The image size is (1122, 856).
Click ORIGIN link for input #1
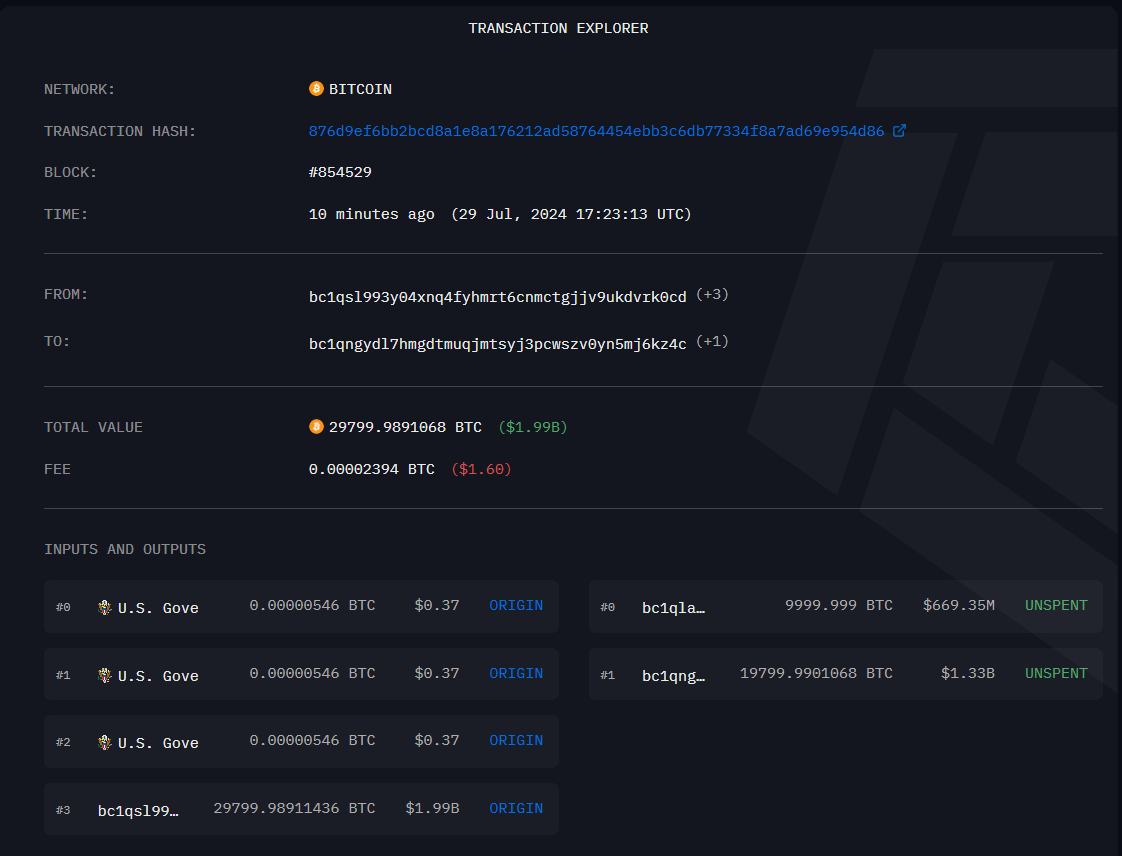pyautogui.click(x=516, y=673)
